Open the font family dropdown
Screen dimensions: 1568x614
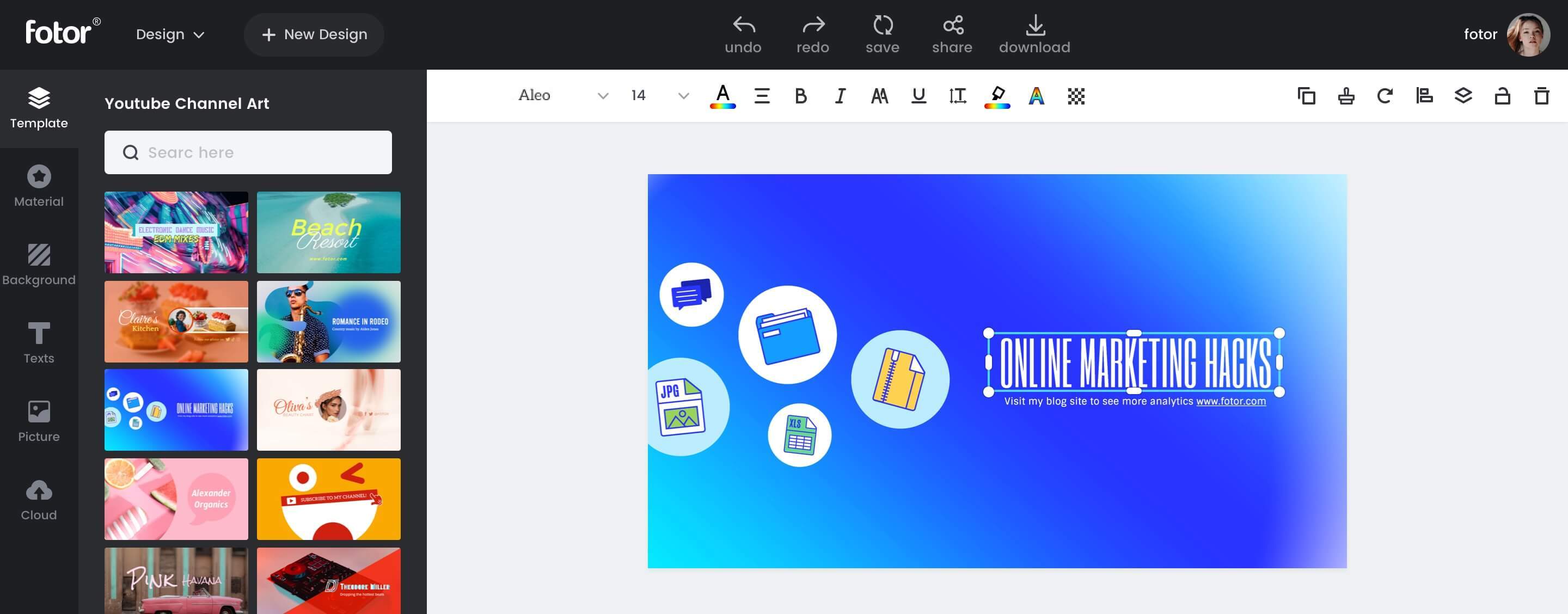pyautogui.click(x=600, y=94)
